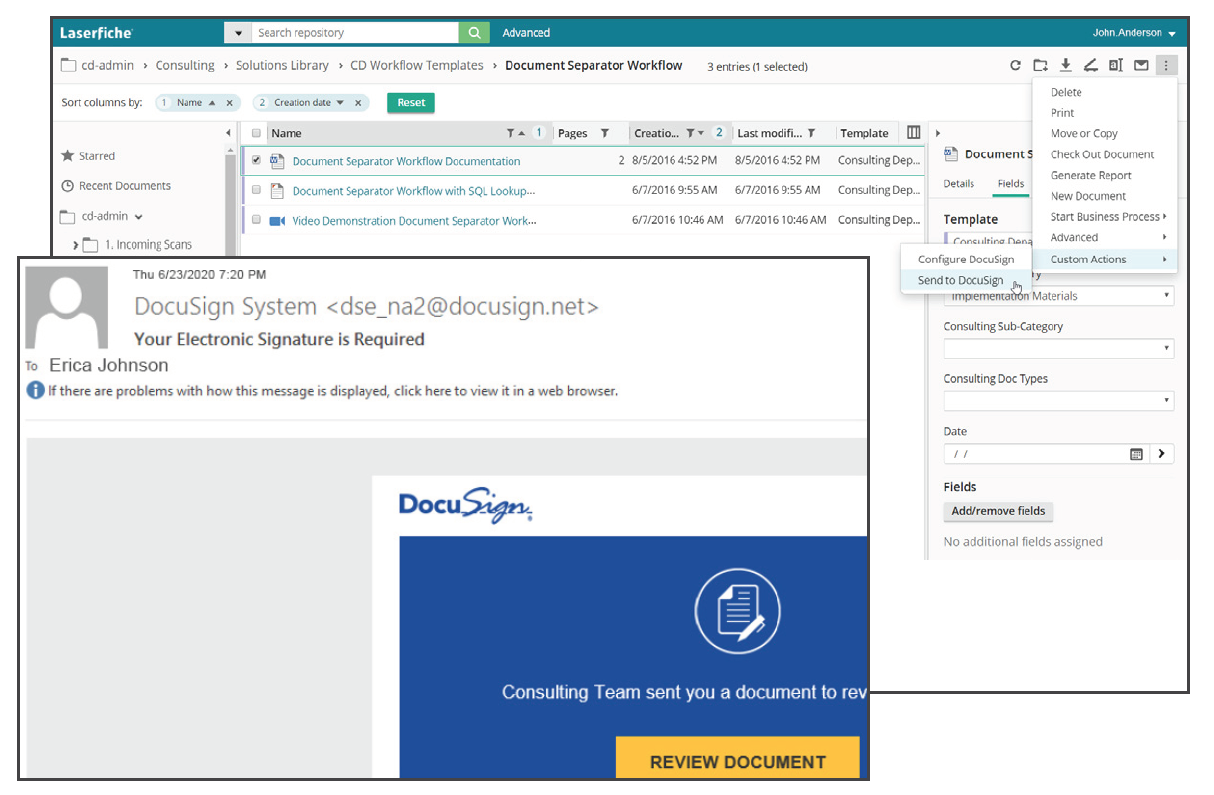Image resolution: width=1214 pixels, height=795 pixels.
Task: Click the rename text icon in the toolbar
Action: 1116,66
